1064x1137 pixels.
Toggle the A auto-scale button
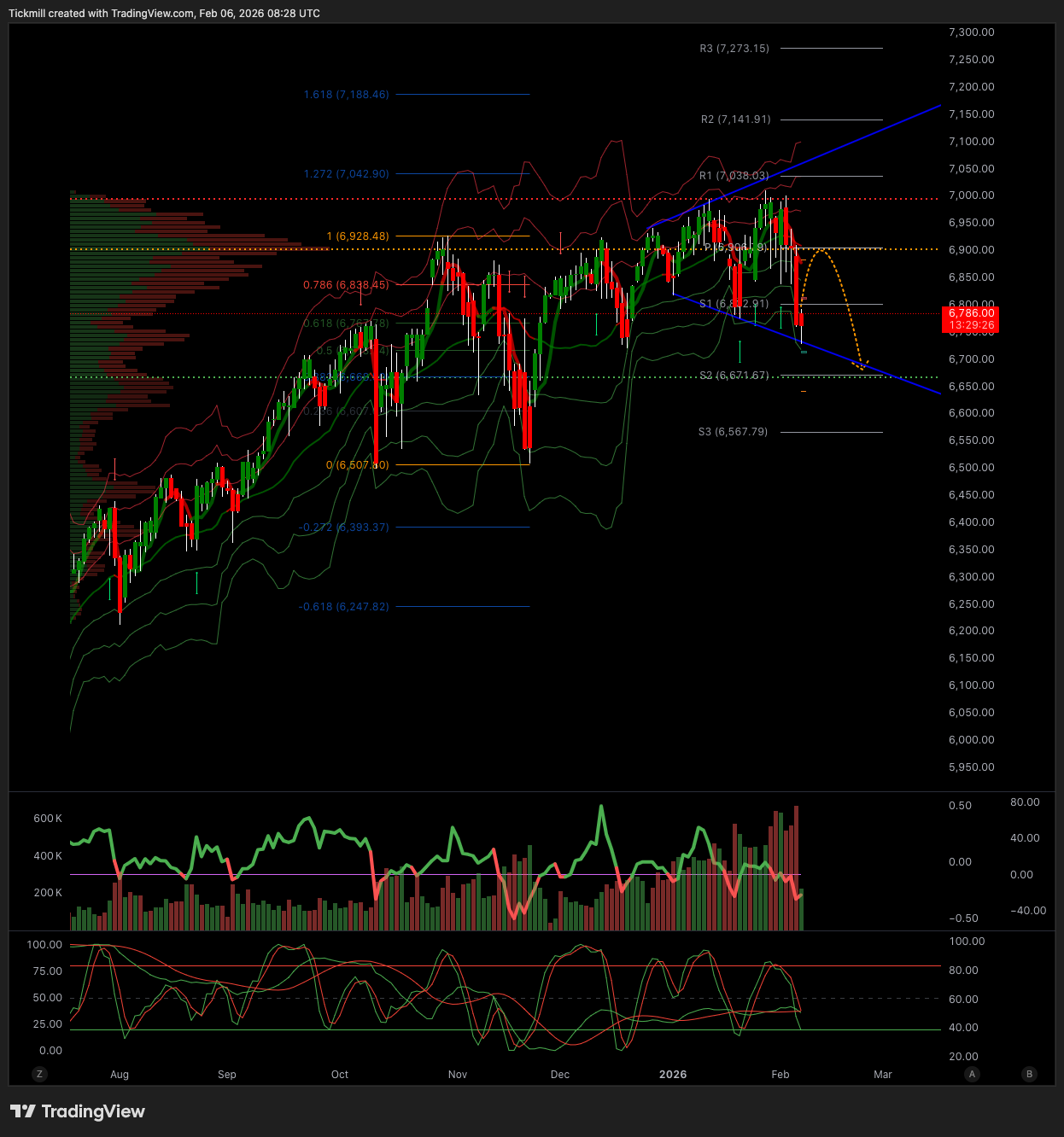coord(972,1074)
